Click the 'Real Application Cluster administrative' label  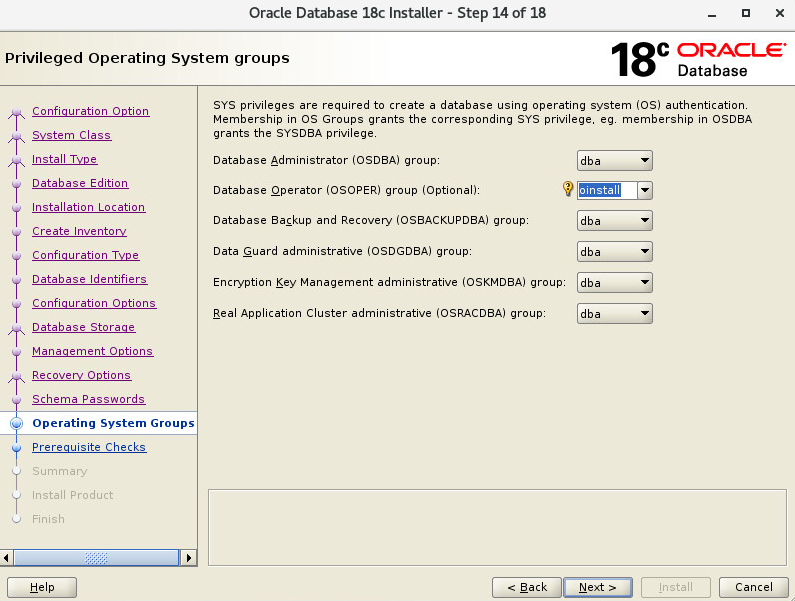[379, 313]
